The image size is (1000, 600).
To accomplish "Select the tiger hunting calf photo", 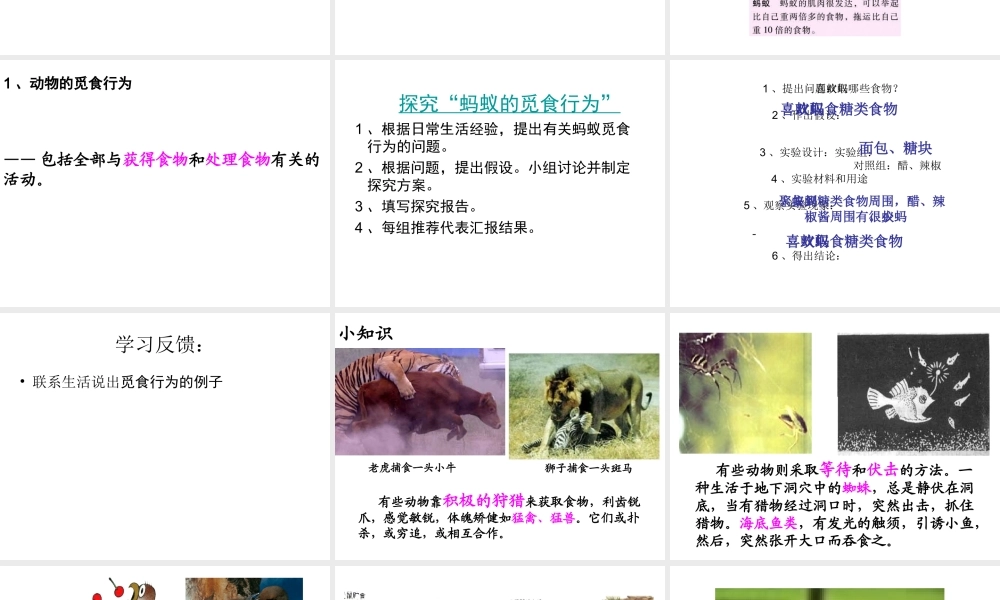I will tap(420, 402).
